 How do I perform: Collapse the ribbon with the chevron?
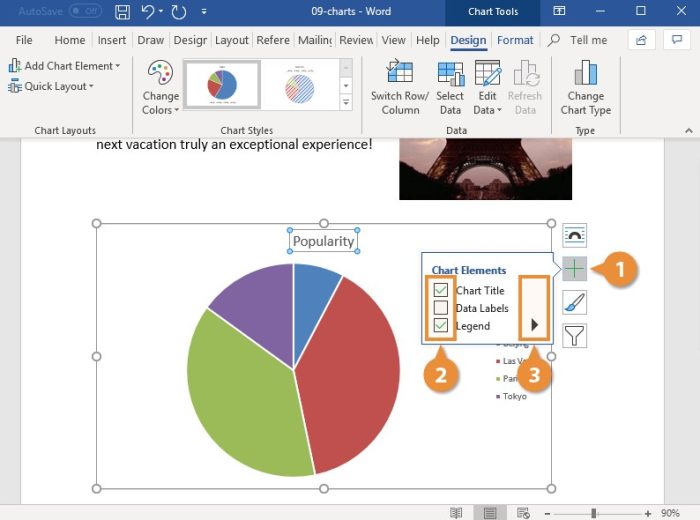point(689,130)
